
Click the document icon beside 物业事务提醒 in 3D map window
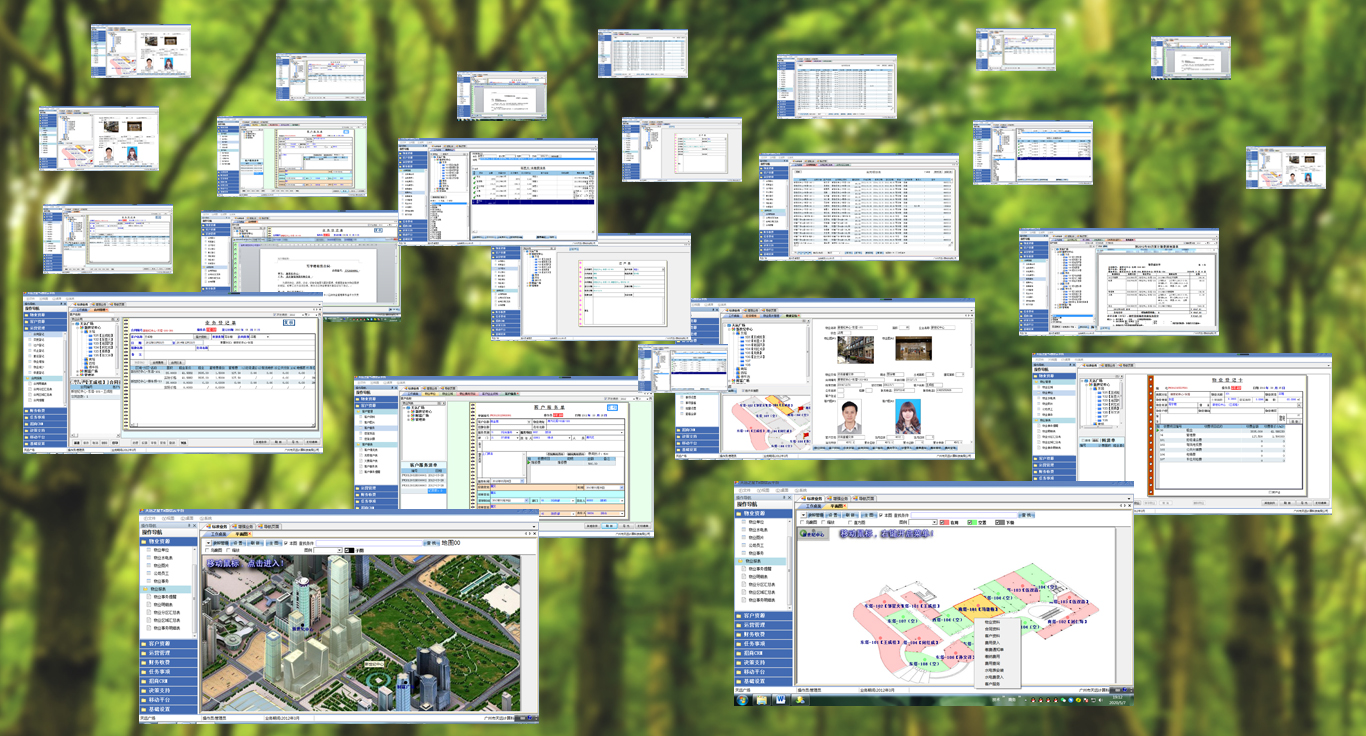(149, 596)
